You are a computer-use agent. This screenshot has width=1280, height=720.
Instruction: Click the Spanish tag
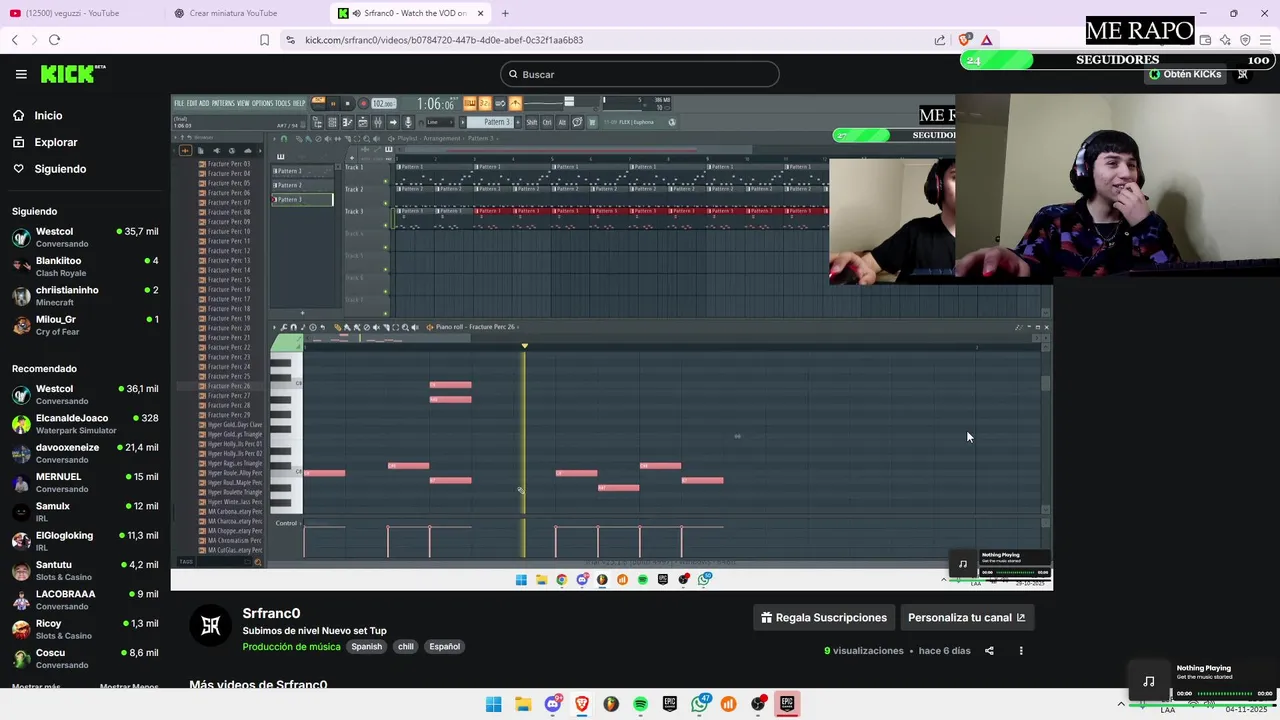point(366,647)
